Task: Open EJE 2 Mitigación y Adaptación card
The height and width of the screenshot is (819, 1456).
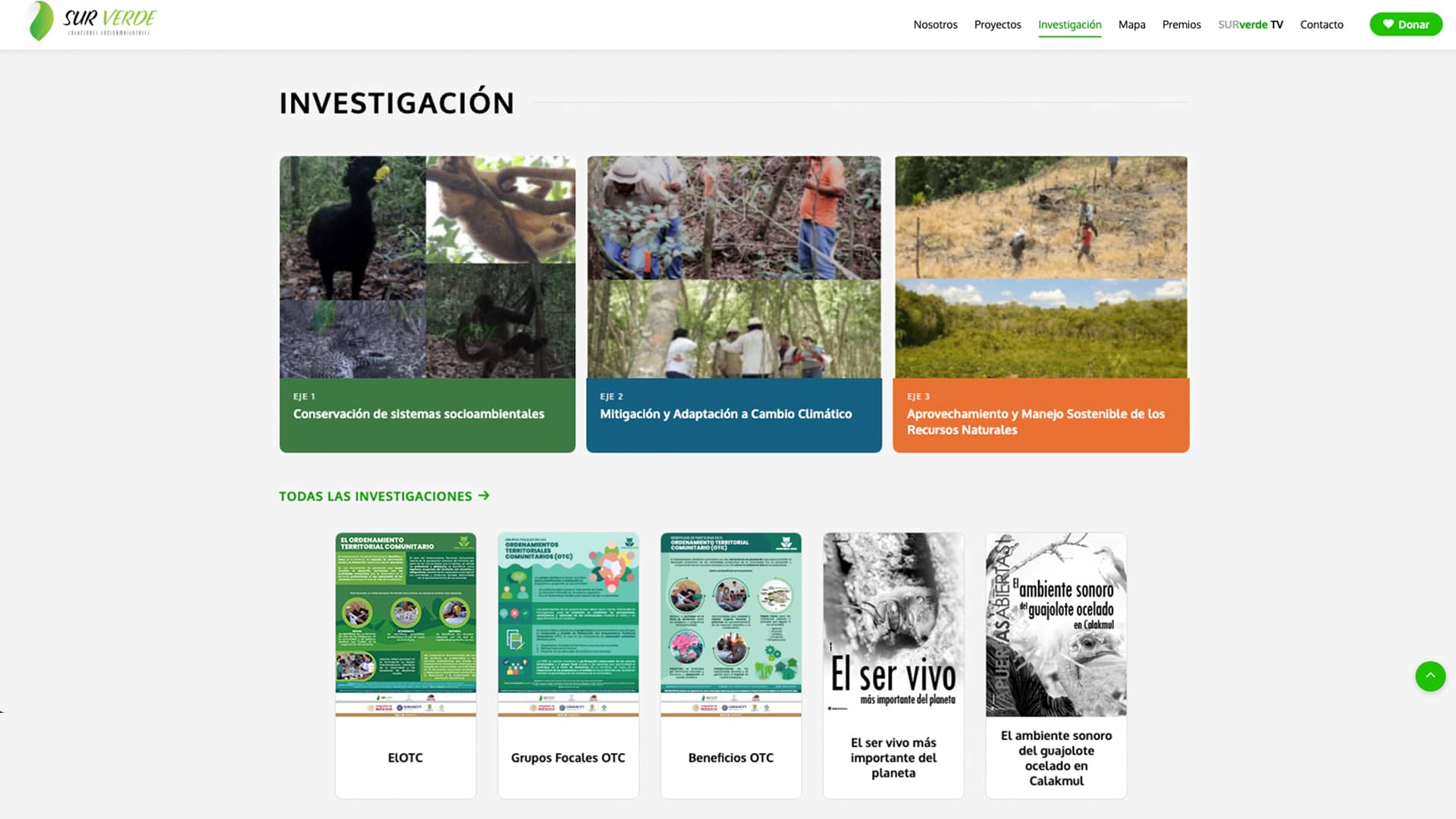Action: point(733,304)
